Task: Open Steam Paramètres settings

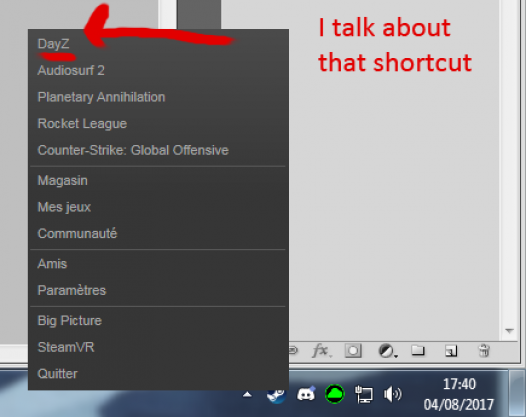Action: click(x=71, y=290)
